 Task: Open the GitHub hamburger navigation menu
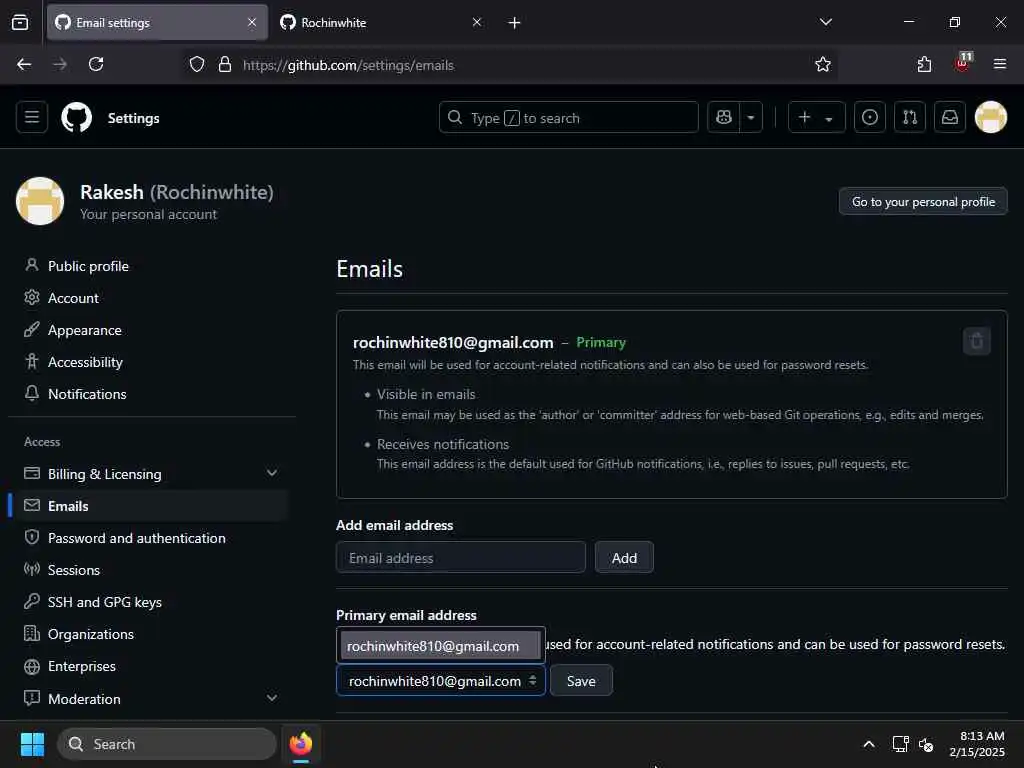(31, 118)
